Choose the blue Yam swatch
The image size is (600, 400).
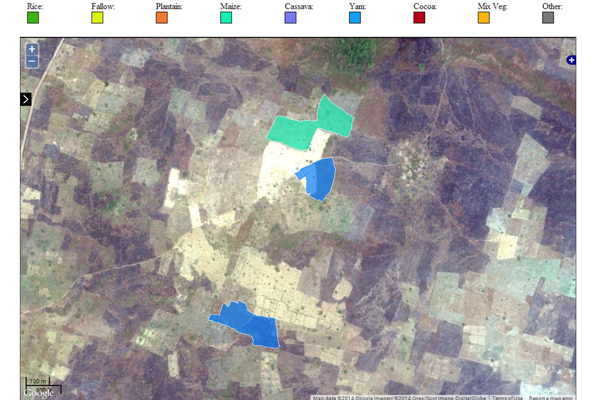coord(355,17)
